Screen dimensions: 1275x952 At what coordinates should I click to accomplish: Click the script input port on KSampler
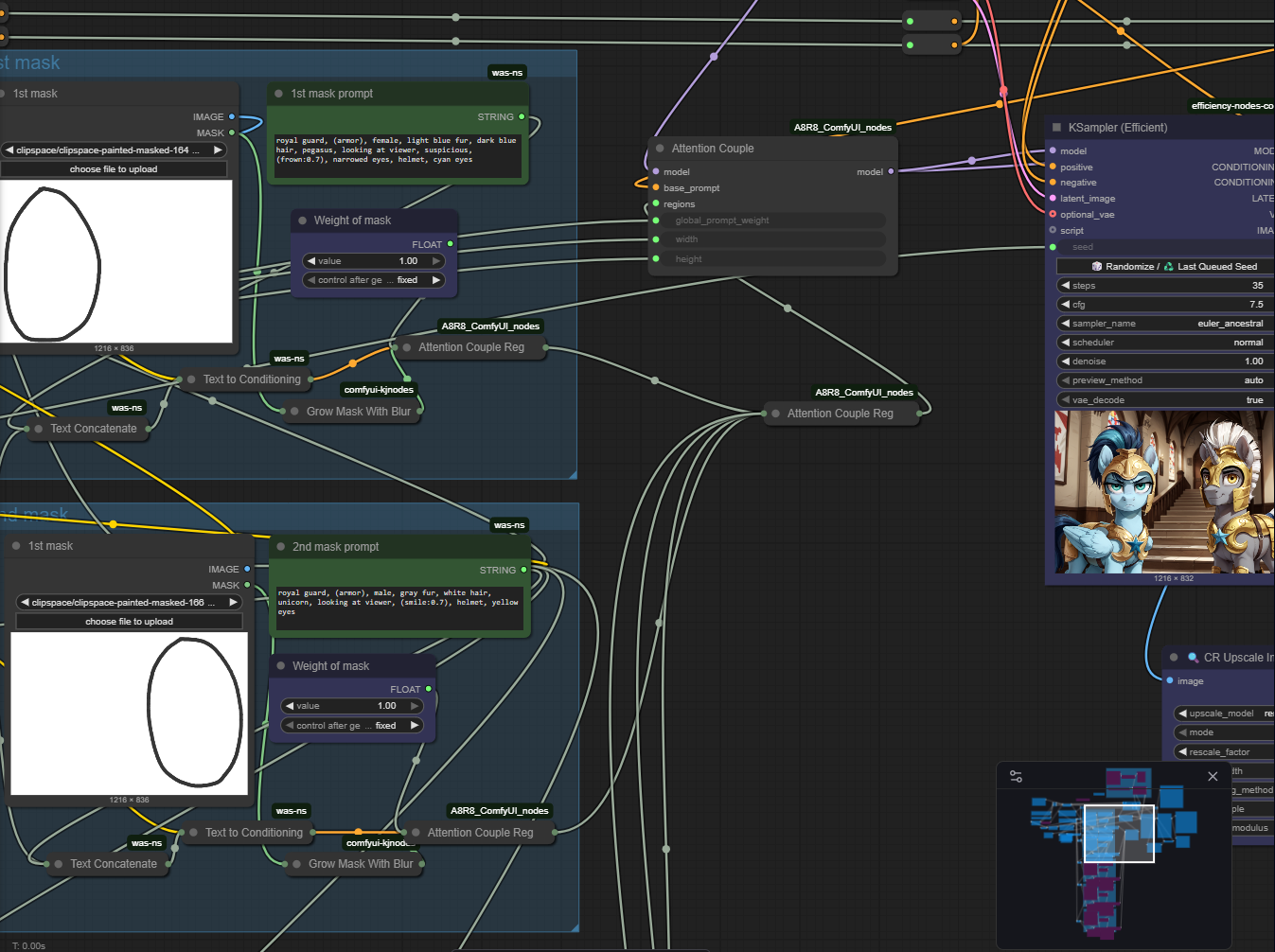pyautogui.click(x=1053, y=230)
